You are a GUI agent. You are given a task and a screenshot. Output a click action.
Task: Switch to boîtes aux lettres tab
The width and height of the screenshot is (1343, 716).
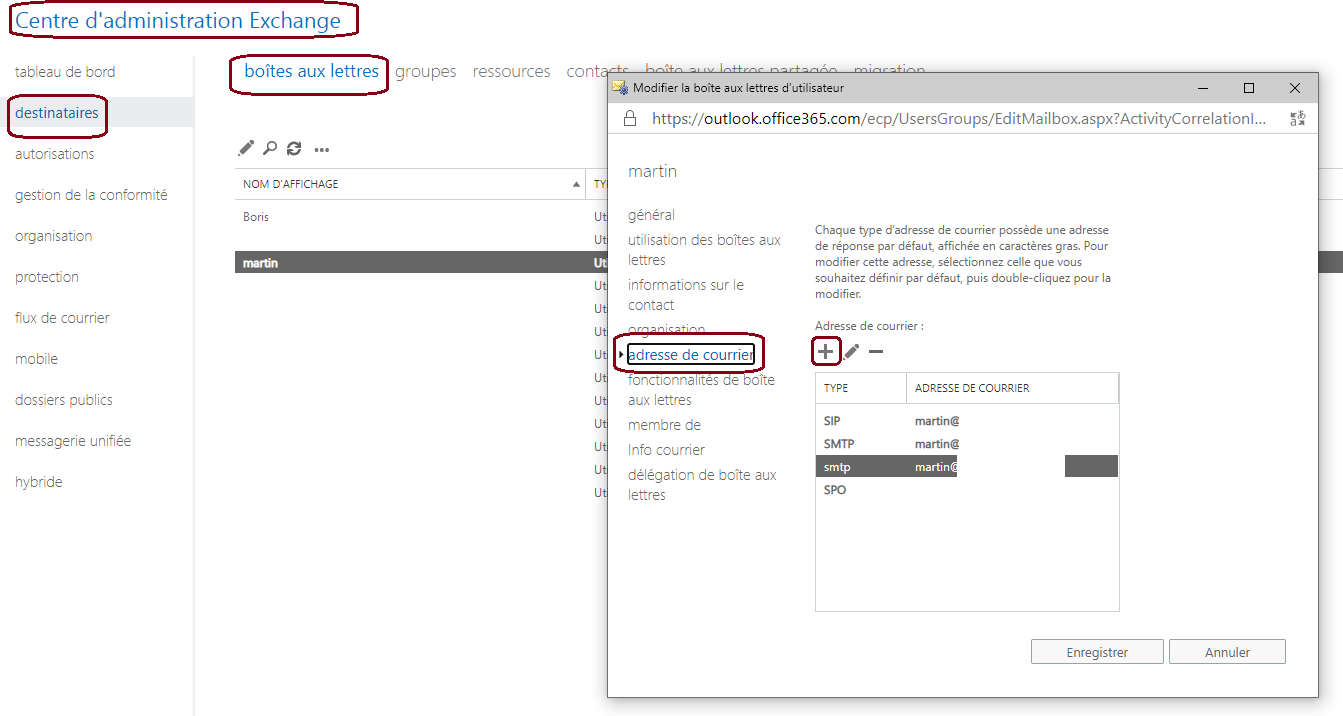pyautogui.click(x=312, y=71)
